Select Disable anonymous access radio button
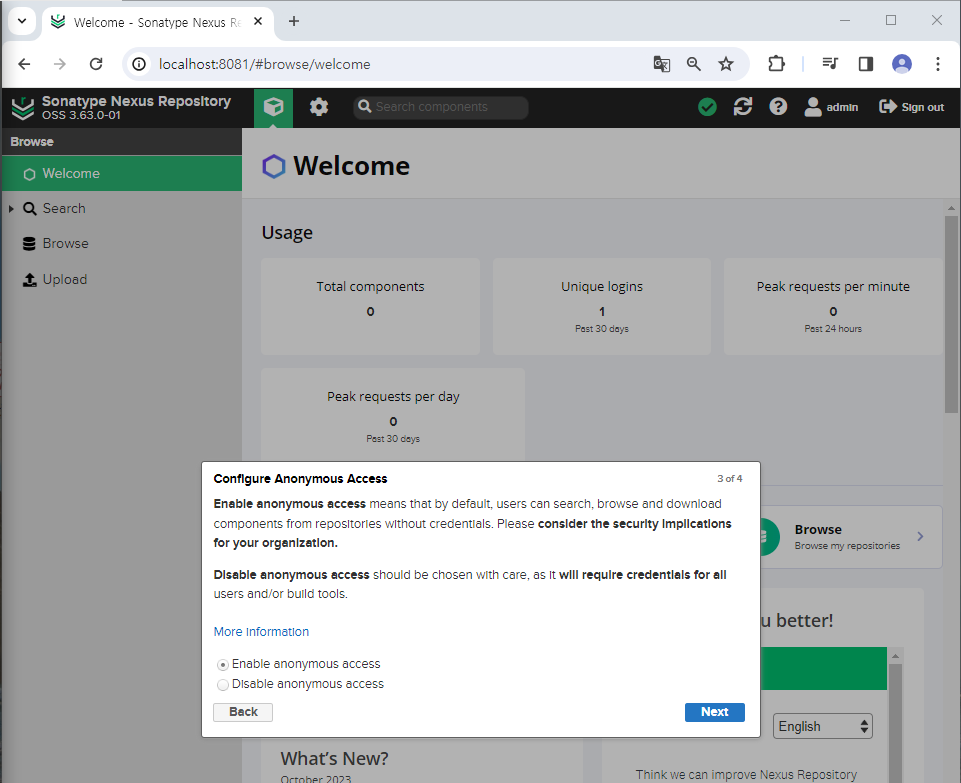The height and width of the screenshot is (783, 961). [223, 684]
